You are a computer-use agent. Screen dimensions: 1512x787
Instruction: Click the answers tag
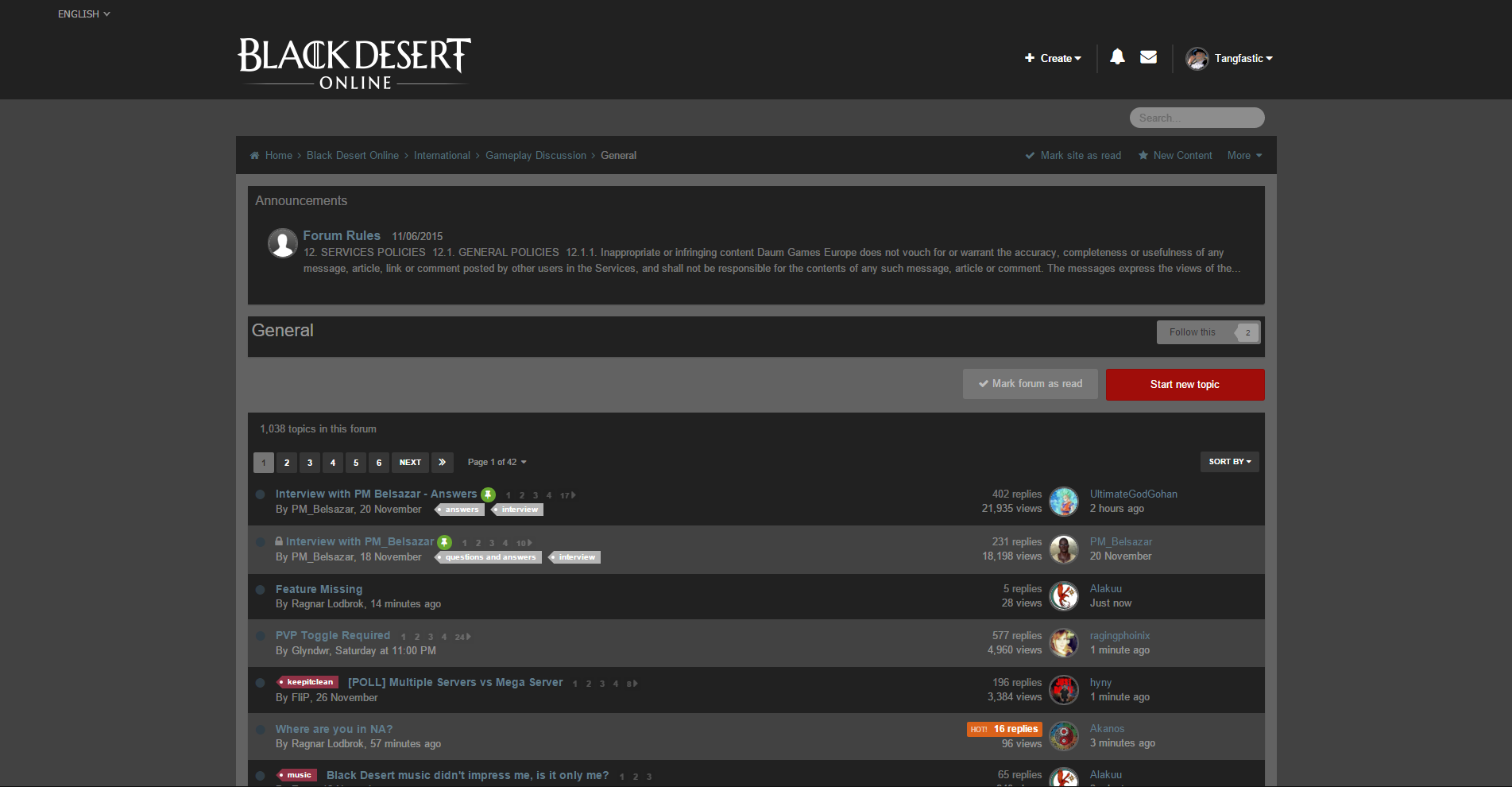coord(461,510)
